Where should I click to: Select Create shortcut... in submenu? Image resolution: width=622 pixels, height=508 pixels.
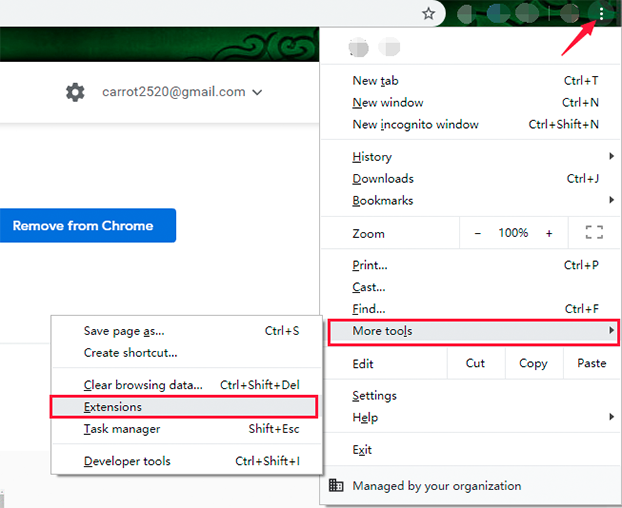pyautogui.click(x=186, y=353)
